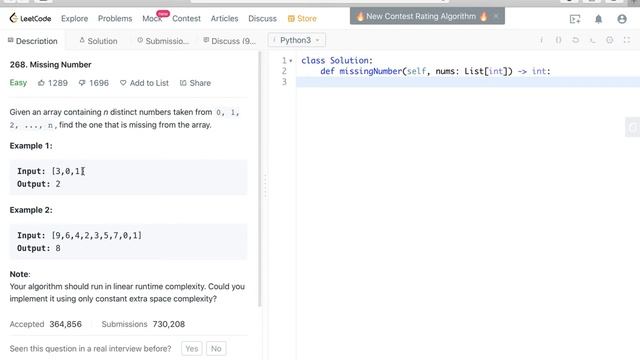Click the Example 1 input text
Screen dimensions: 640x360
(51, 171)
